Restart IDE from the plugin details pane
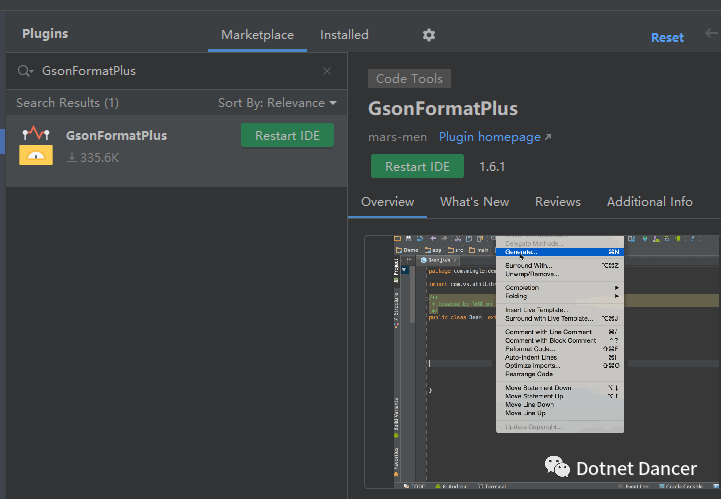This screenshot has height=499, width=721. (x=418, y=166)
